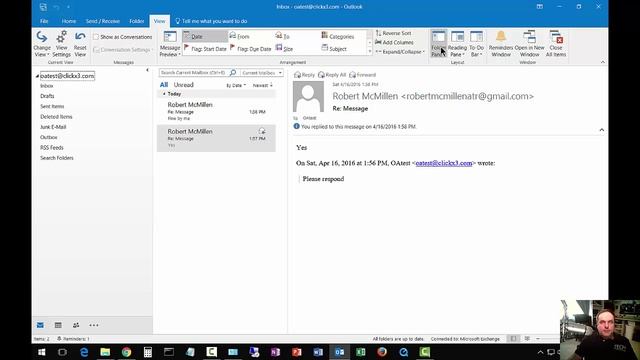Open the Reading Pane layout menu
This screenshot has width=640, height=360.
tap(457, 44)
